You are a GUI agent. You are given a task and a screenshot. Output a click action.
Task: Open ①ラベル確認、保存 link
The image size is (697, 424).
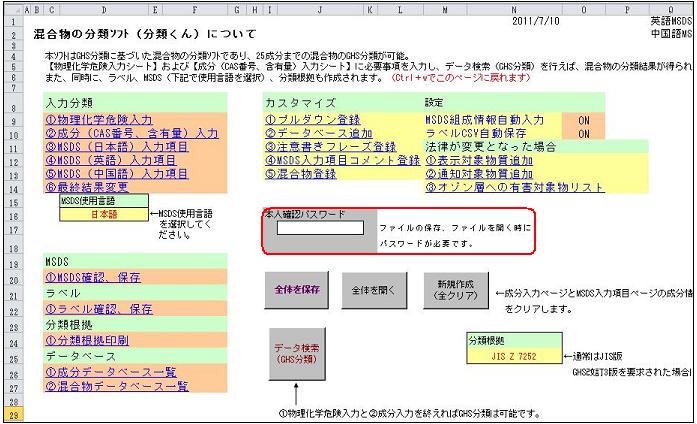pos(99,309)
